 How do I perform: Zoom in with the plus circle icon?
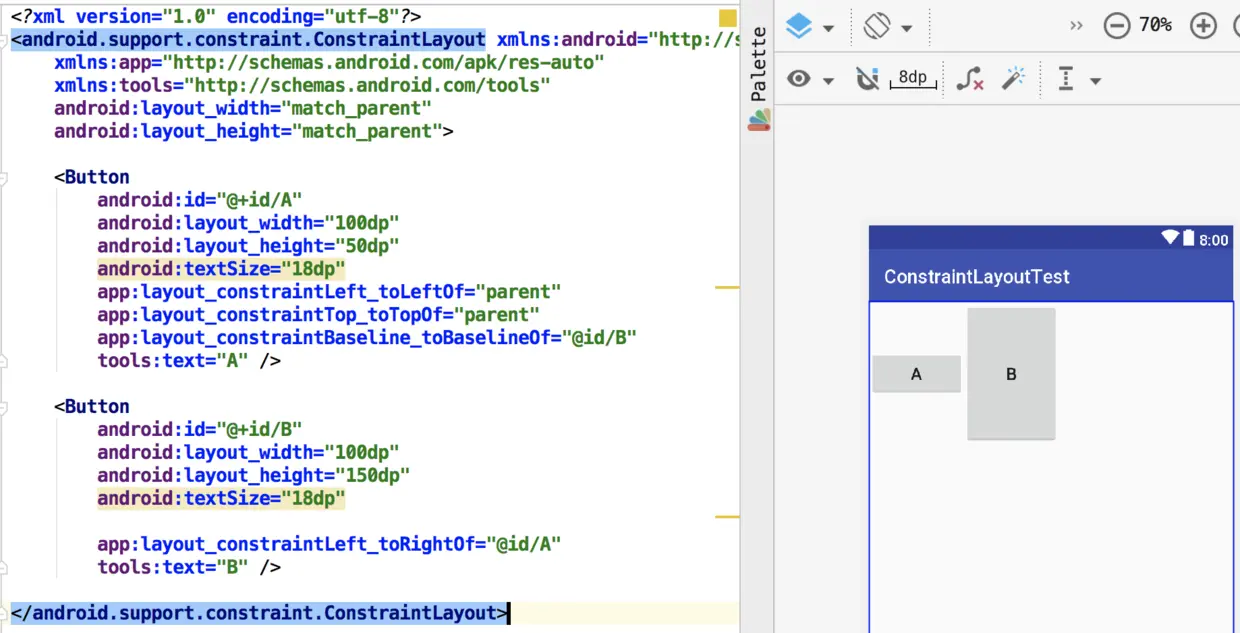tap(1203, 26)
